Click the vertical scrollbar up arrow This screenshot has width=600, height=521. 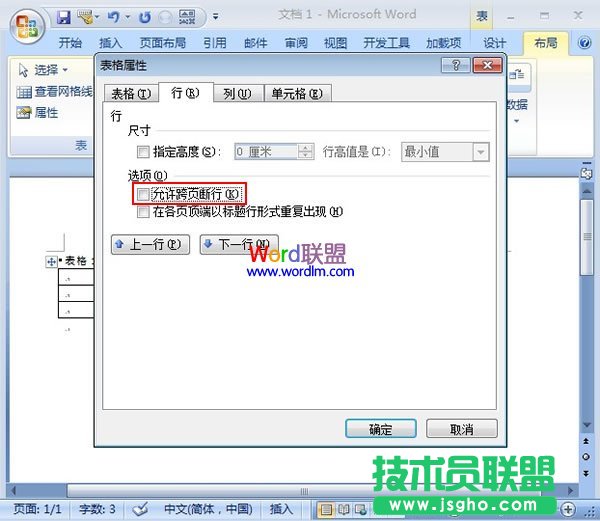587,190
